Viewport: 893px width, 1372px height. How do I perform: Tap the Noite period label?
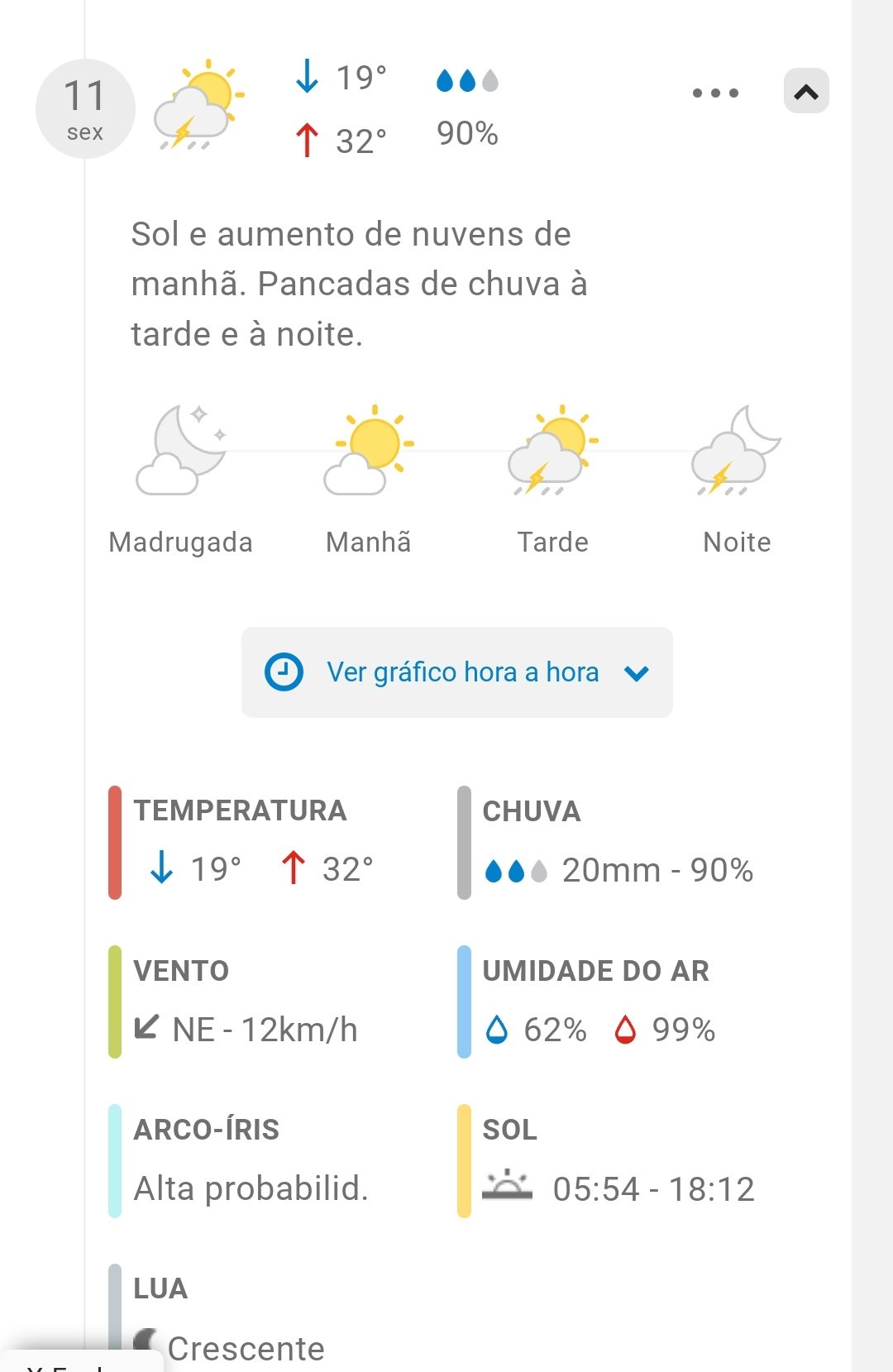click(x=737, y=543)
